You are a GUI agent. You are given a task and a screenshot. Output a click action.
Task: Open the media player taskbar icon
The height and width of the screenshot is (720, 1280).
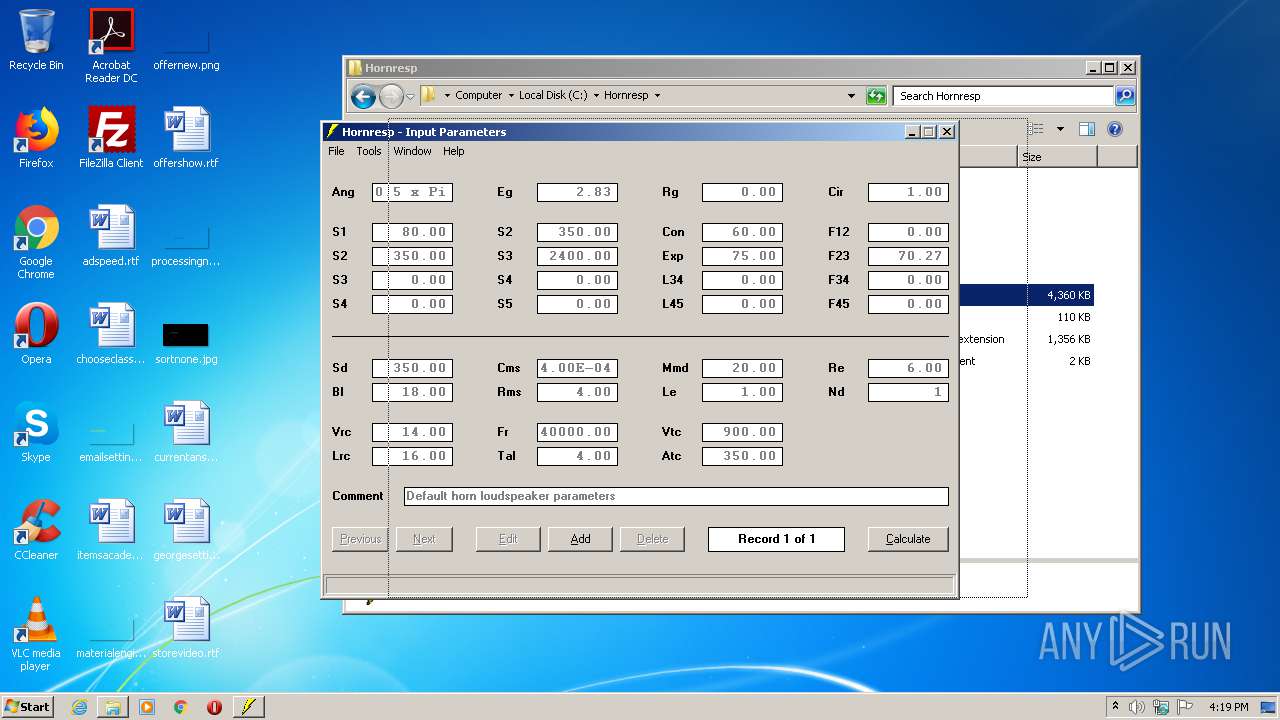147,707
